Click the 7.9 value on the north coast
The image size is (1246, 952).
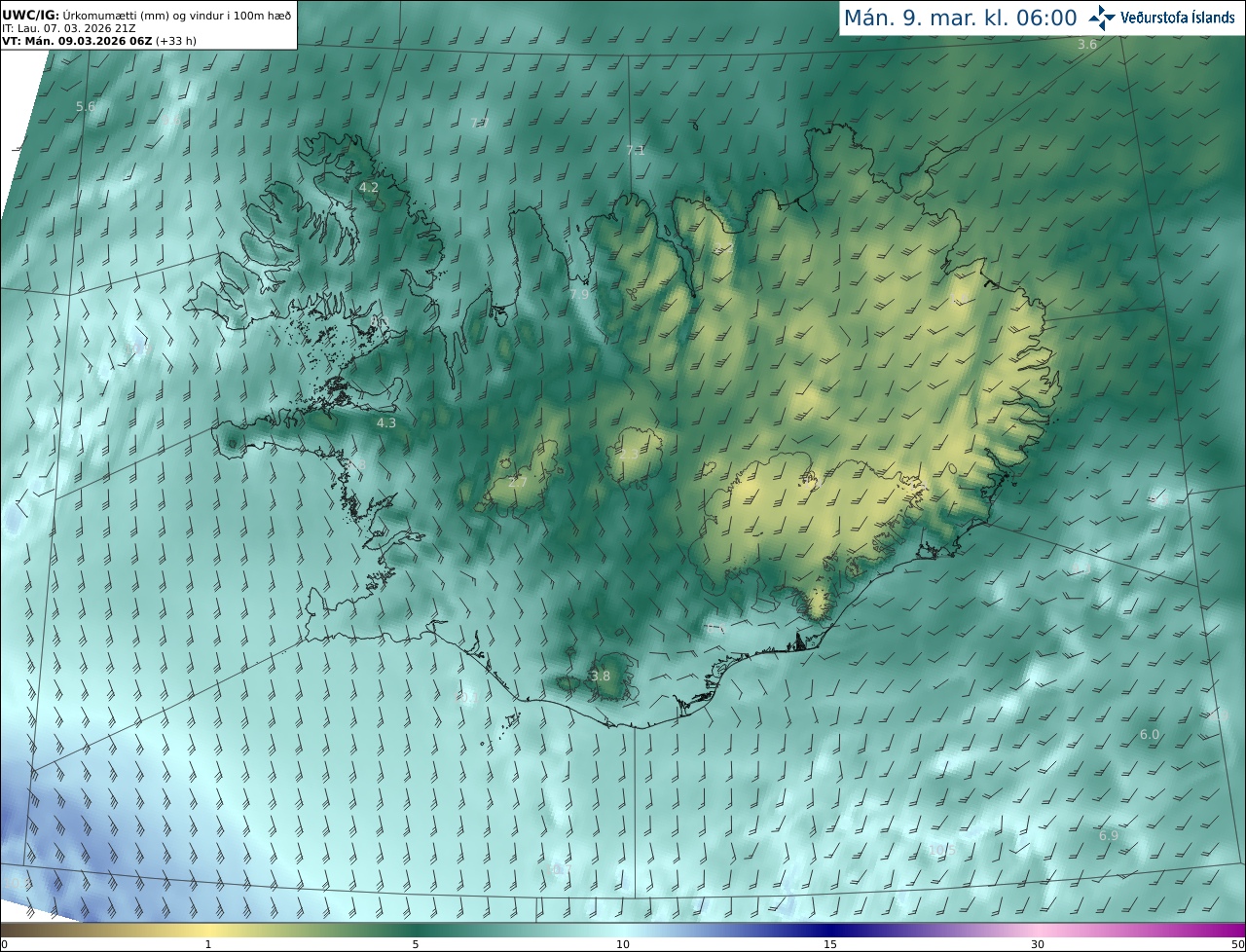point(579,294)
